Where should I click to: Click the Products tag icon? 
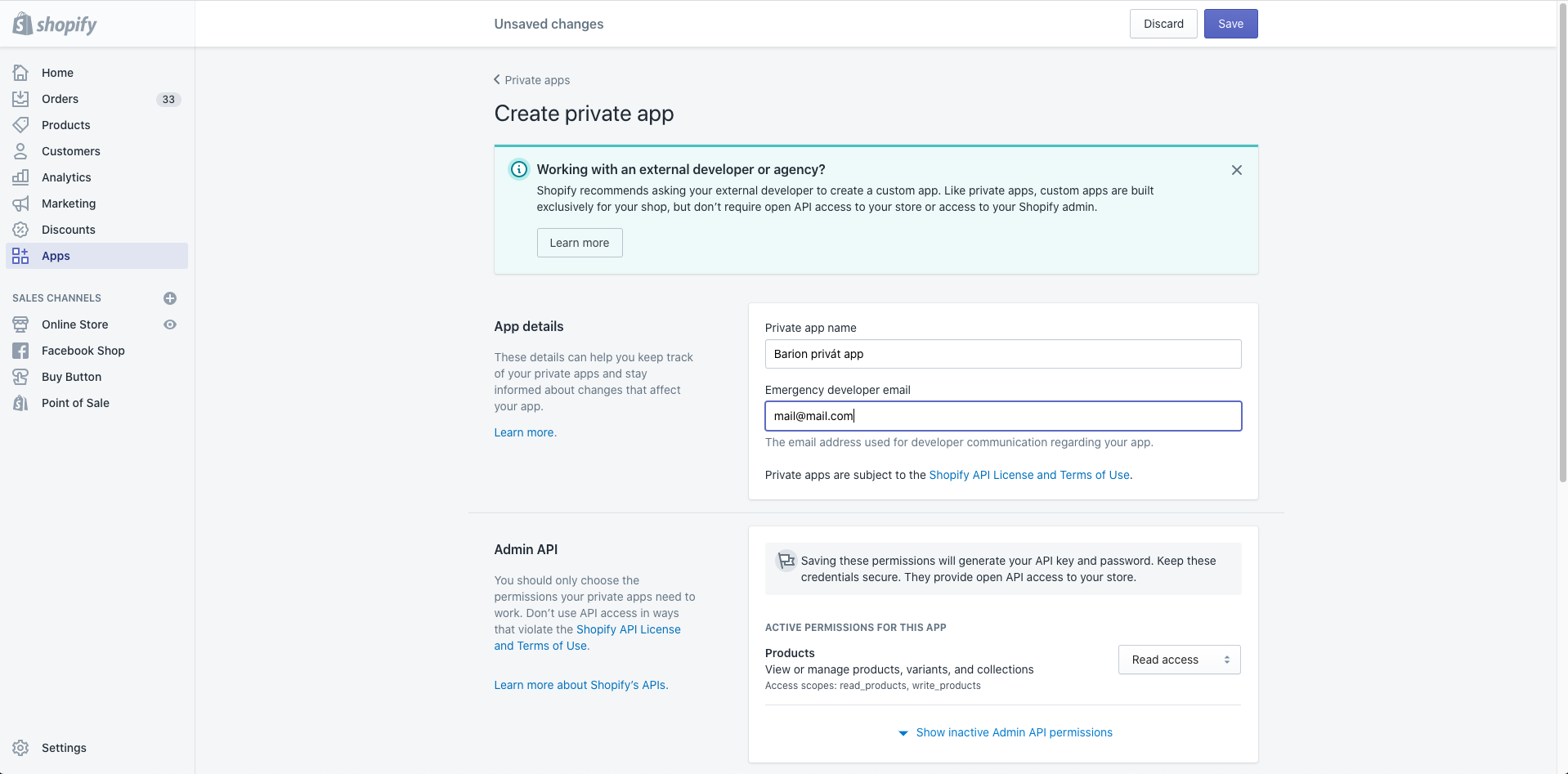coord(20,125)
